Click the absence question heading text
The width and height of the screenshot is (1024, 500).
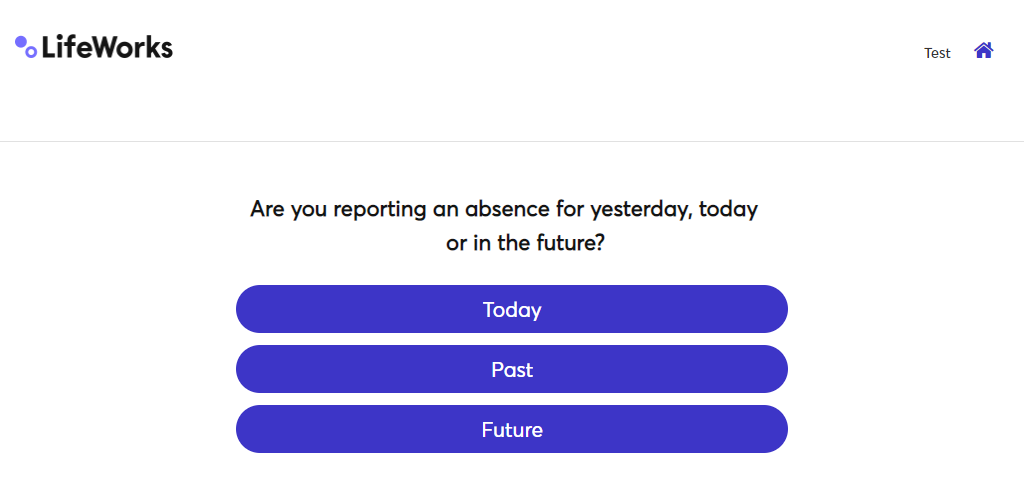point(504,210)
